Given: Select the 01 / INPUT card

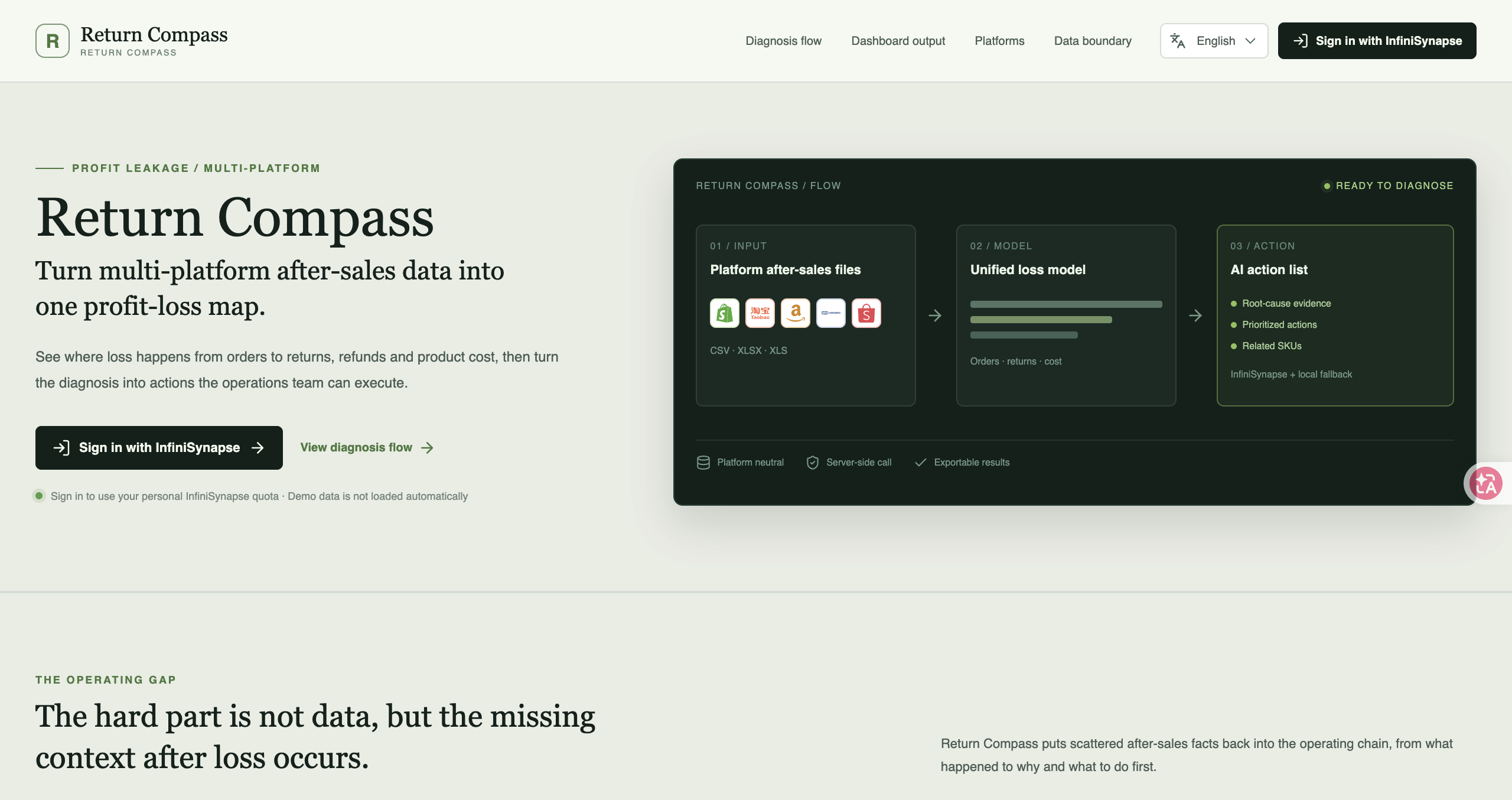Looking at the screenshot, I should 806,316.
